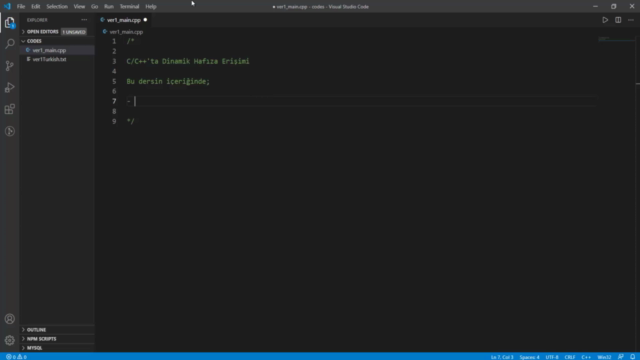640x360 pixels.
Task: Open the bottom extra activity bar icon
Action: click(10, 131)
